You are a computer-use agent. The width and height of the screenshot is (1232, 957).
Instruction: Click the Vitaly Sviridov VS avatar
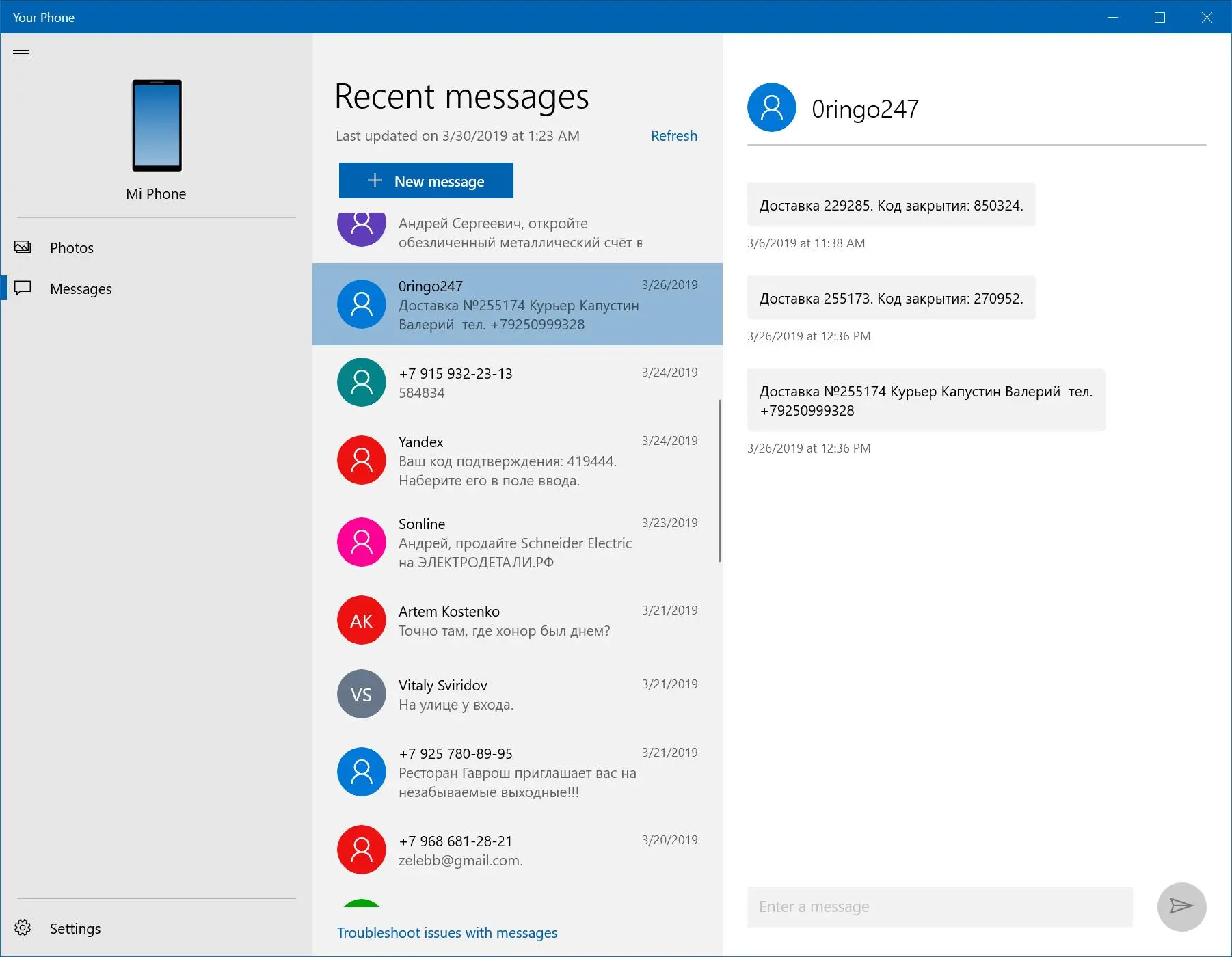[362, 694]
